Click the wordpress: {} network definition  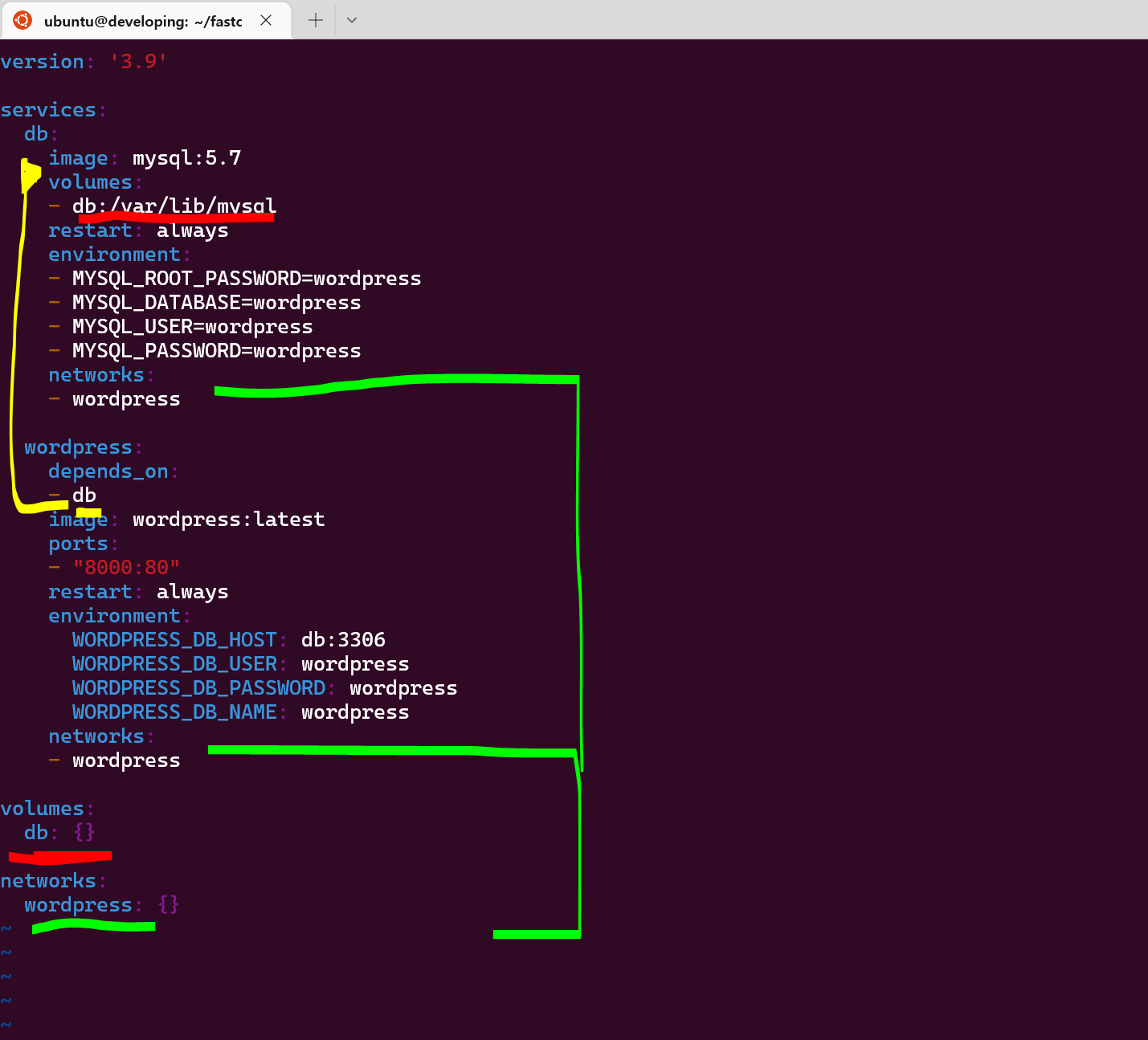[102, 905]
